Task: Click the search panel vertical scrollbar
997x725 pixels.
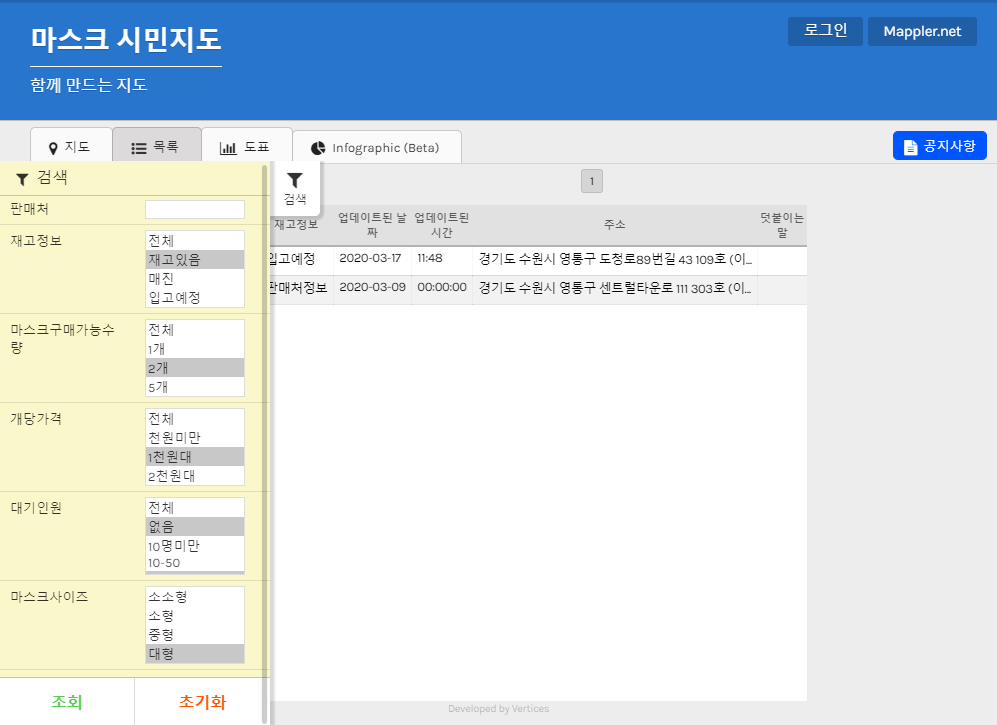Action: point(265,443)
